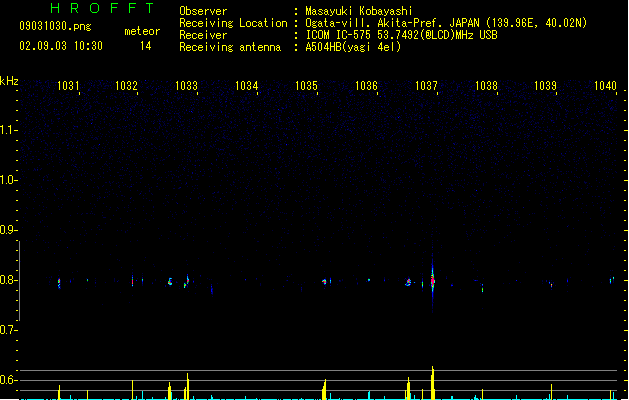Click time axis label 1032

(126, 86)
